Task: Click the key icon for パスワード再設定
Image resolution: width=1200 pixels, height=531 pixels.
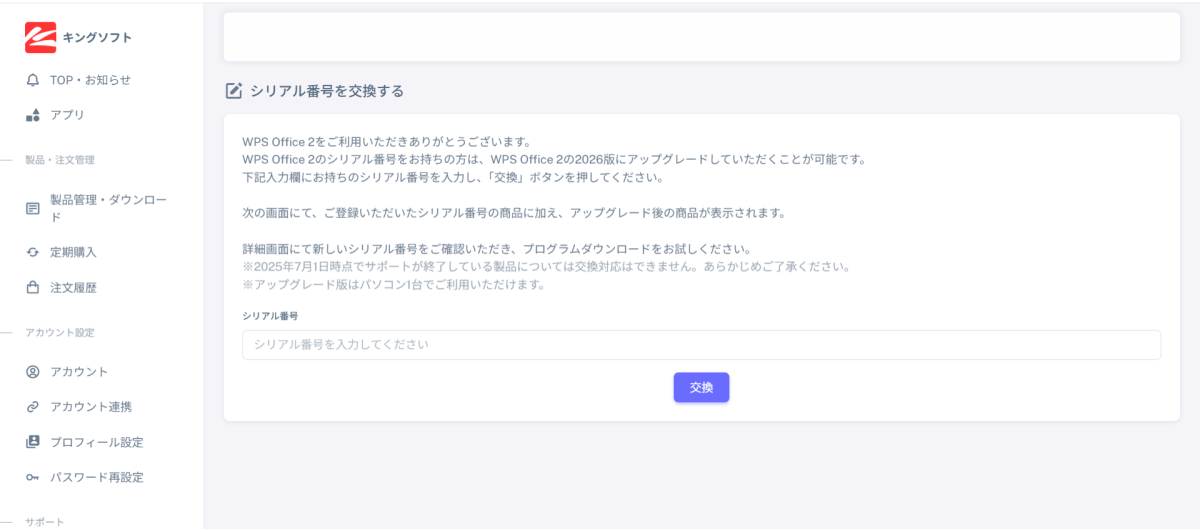Action: (x=33, y=477)
